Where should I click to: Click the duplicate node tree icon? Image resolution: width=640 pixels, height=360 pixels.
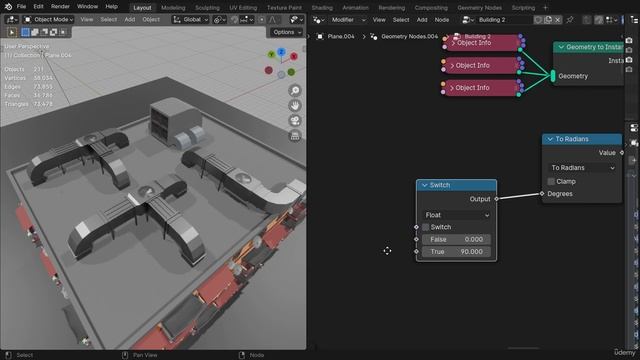(x=548, y=20)
